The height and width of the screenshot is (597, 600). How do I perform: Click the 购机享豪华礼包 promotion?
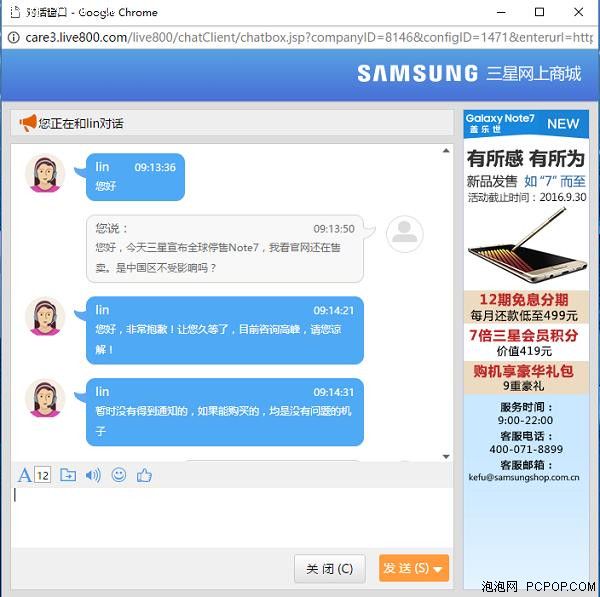tap(523, 371)
